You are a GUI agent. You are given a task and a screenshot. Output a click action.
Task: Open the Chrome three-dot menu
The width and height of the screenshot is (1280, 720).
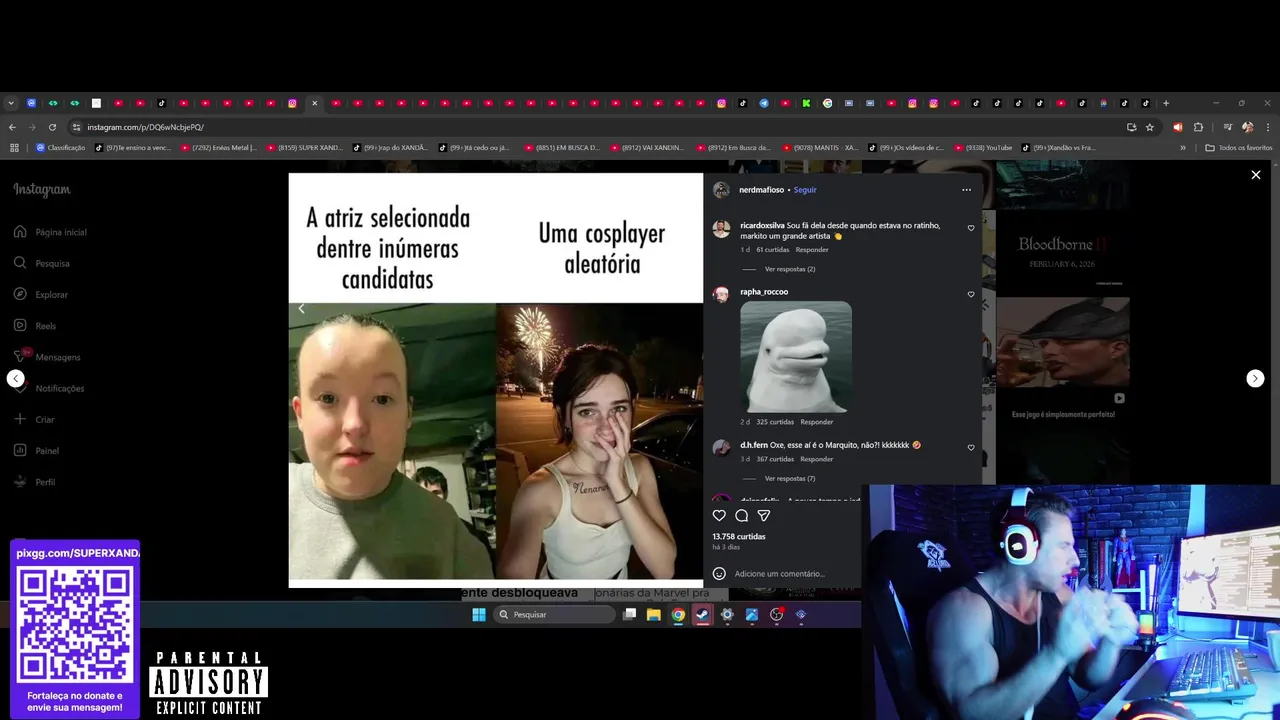click(1267, 127)
